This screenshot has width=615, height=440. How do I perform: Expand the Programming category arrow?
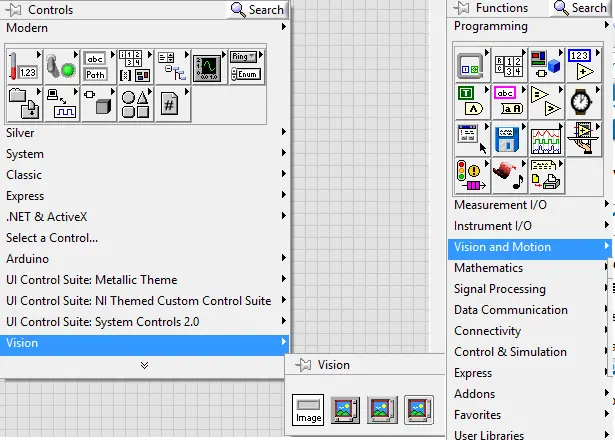click(607, 25)
